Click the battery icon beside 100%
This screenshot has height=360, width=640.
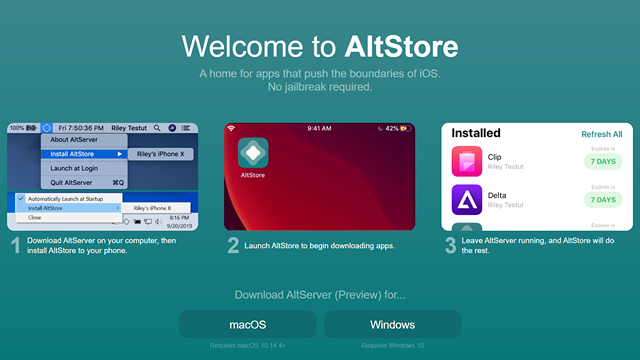pos(31,128)
